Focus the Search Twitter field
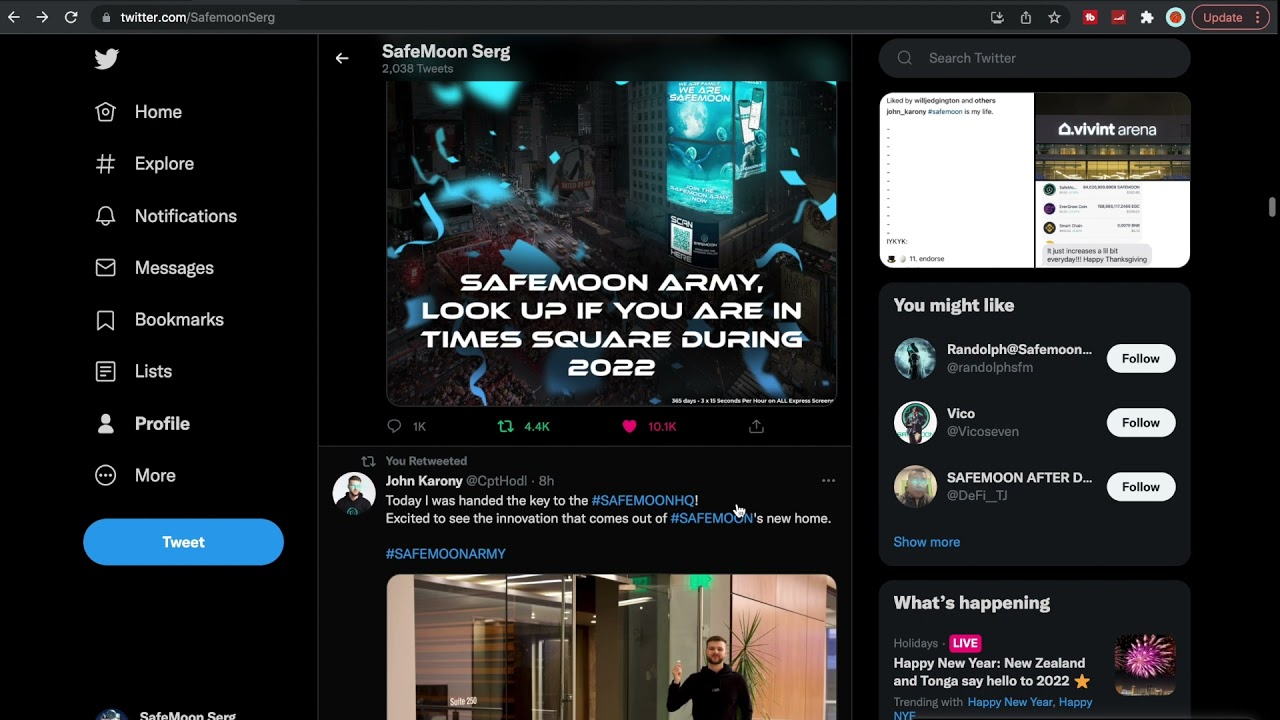The height and width of the screenshot is (720, 1280). point(1035,58)
